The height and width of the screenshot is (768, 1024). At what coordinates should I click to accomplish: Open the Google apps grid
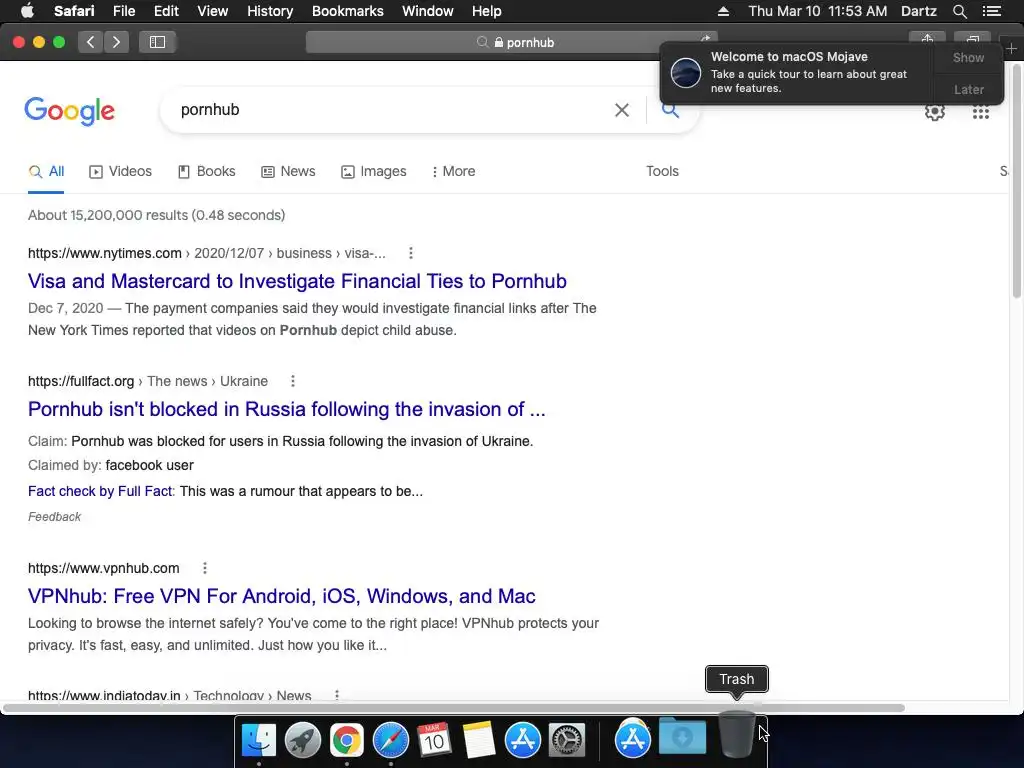pyautogui.click(x=980, y=112)
